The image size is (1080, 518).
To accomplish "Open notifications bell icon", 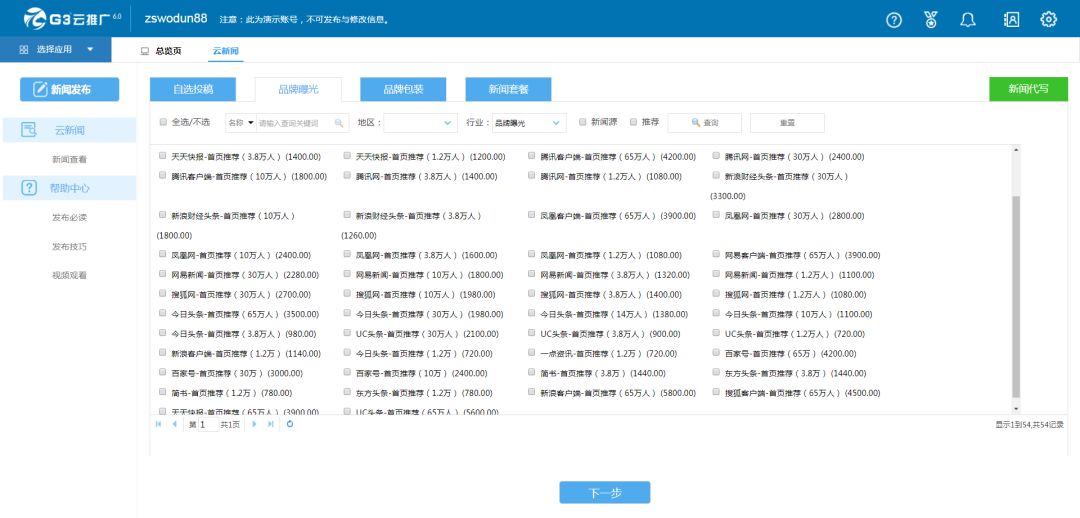I will click(x=968, y=19).
